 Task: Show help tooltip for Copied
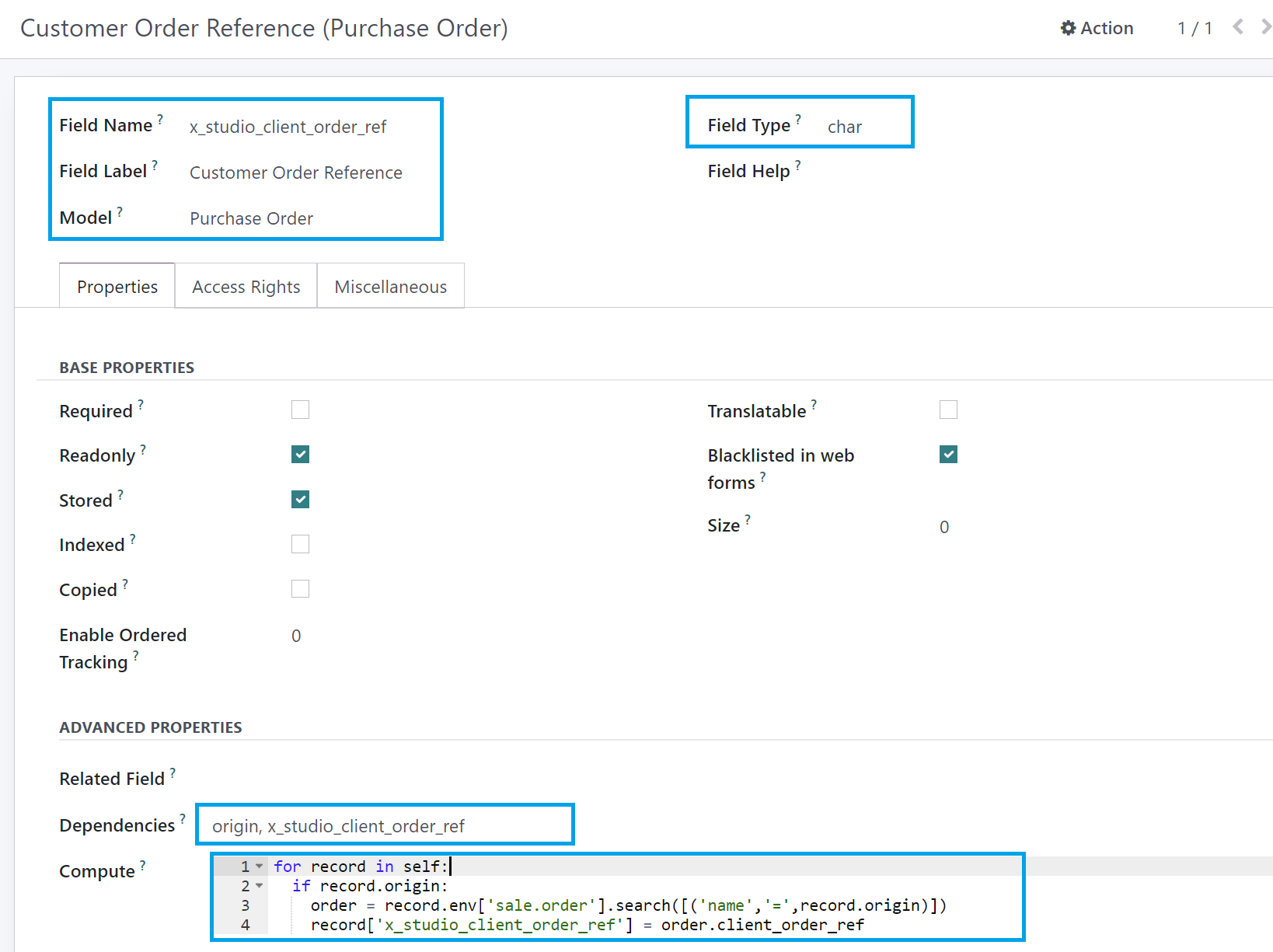125,584
